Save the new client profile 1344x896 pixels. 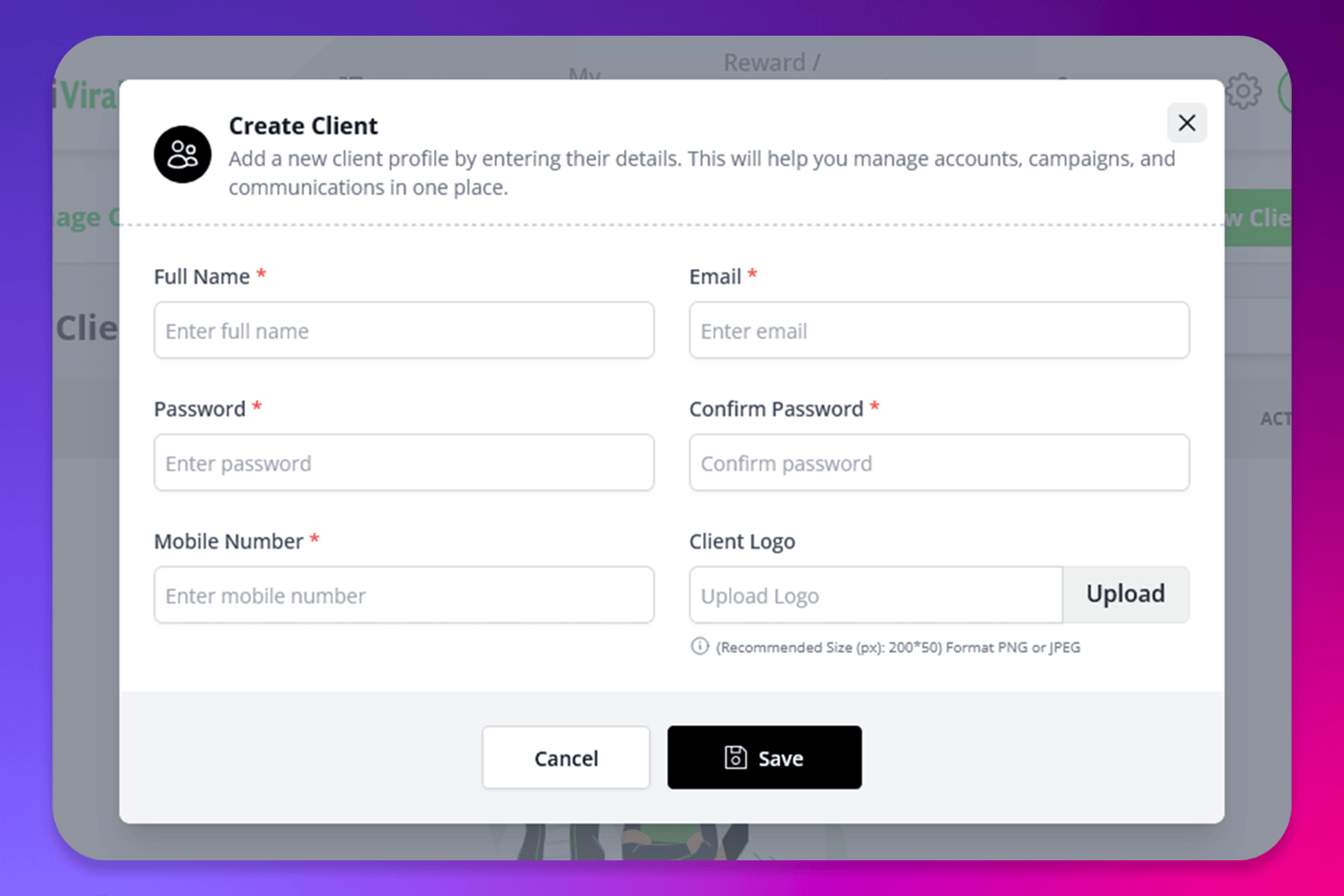764,758
